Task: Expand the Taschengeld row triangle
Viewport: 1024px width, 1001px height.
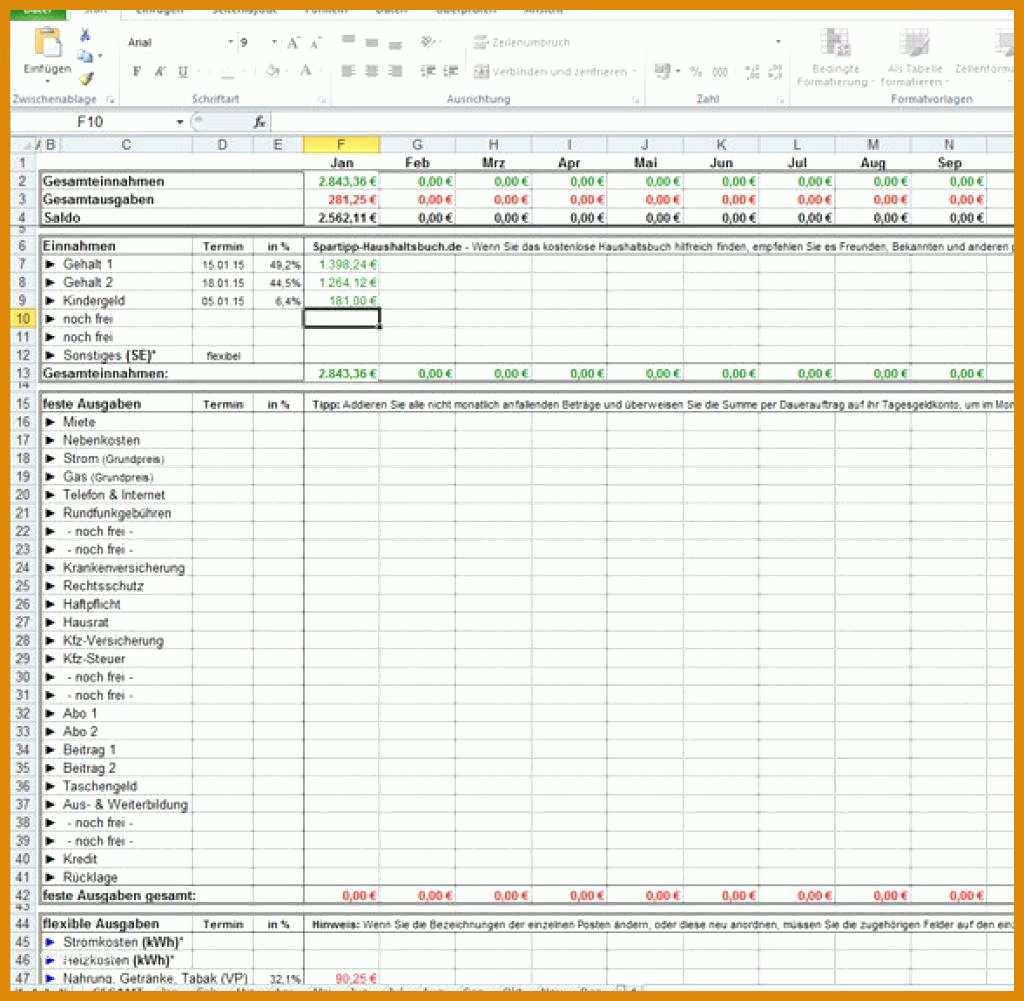Action: 50,787
